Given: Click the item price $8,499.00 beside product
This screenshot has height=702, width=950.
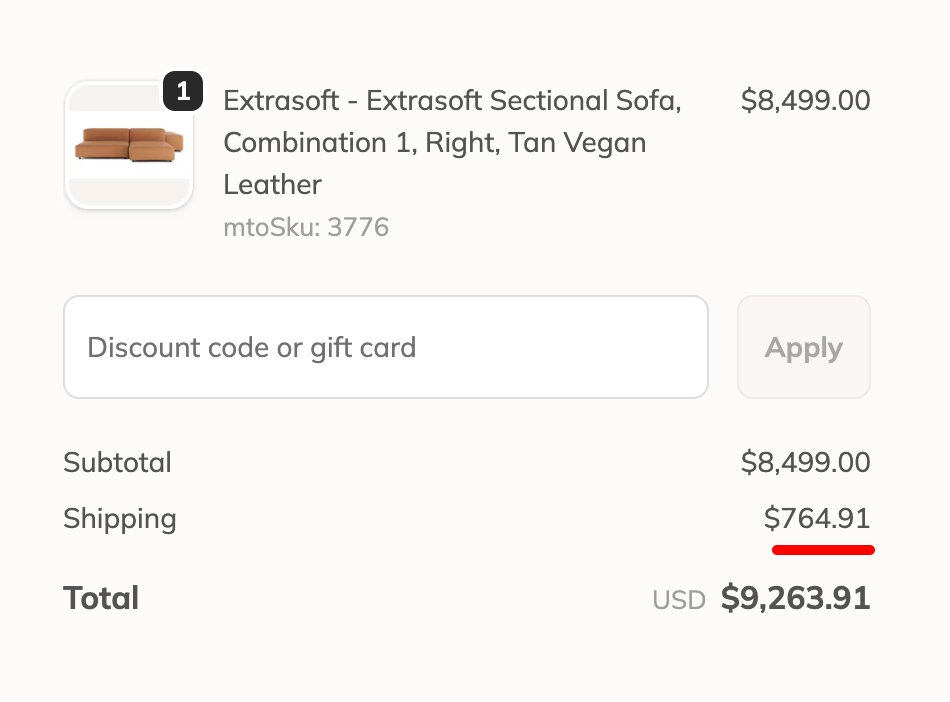Looking at the screenshot, I should [805, 101].
